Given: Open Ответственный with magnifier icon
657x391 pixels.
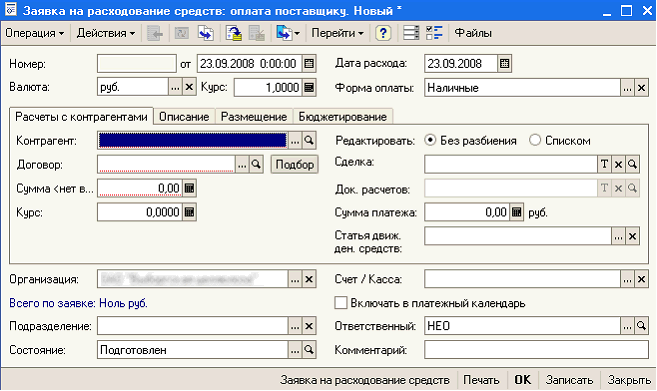Looking at the screenshot, I should click(x=641, y=326).
